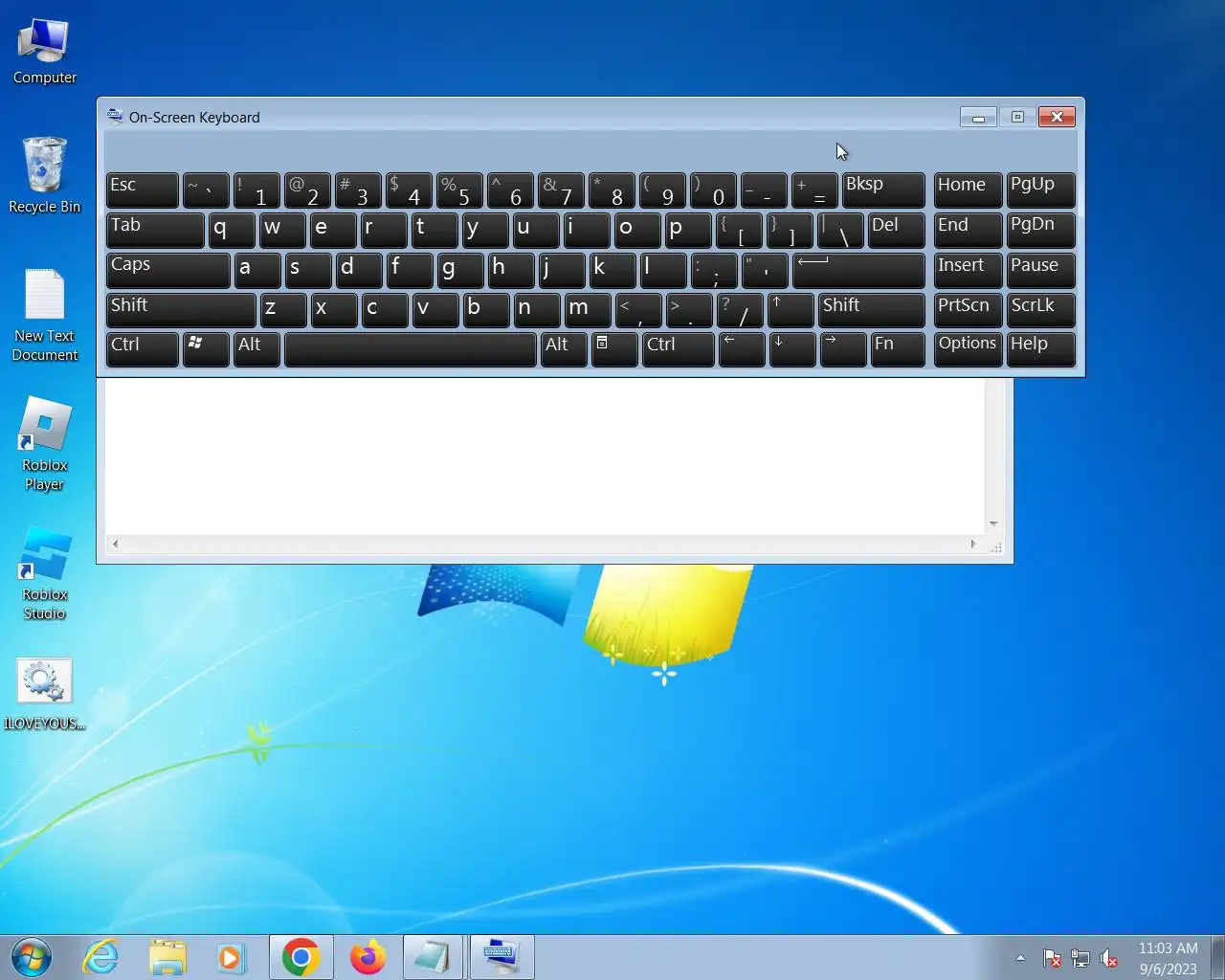Screen dimensions: 1225x980
Task: Select the Roblox Player shortcut
Action: [x=44, y=445]
